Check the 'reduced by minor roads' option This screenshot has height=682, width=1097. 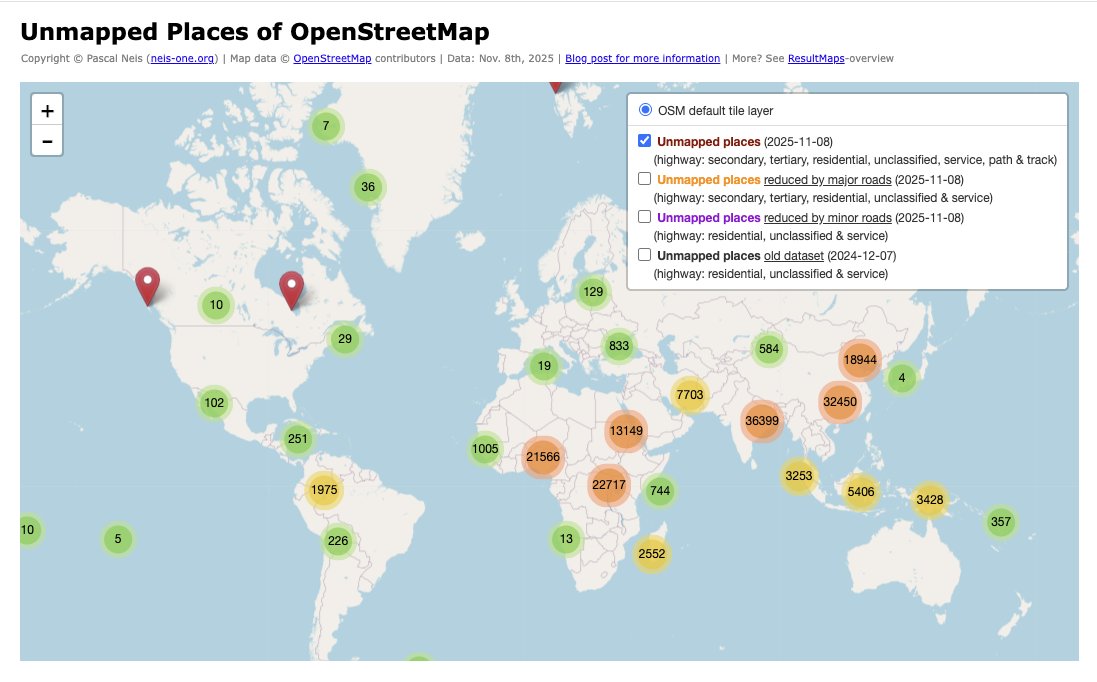tap(644, 217)
